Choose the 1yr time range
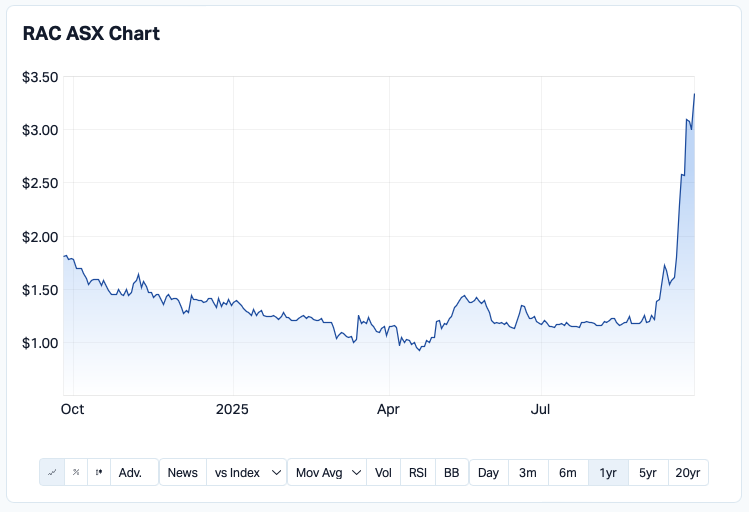 click(608, 473)
